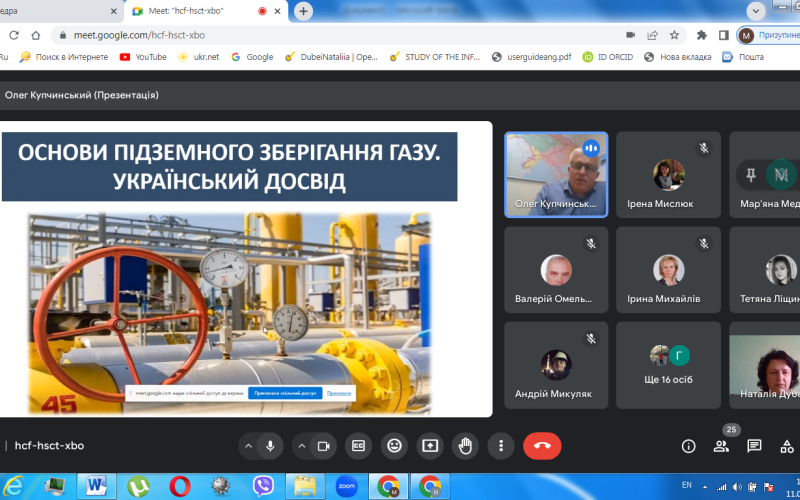
Task: Open uTorrent from taskbar
Action: pyautogui.click(x=138, y=486)
